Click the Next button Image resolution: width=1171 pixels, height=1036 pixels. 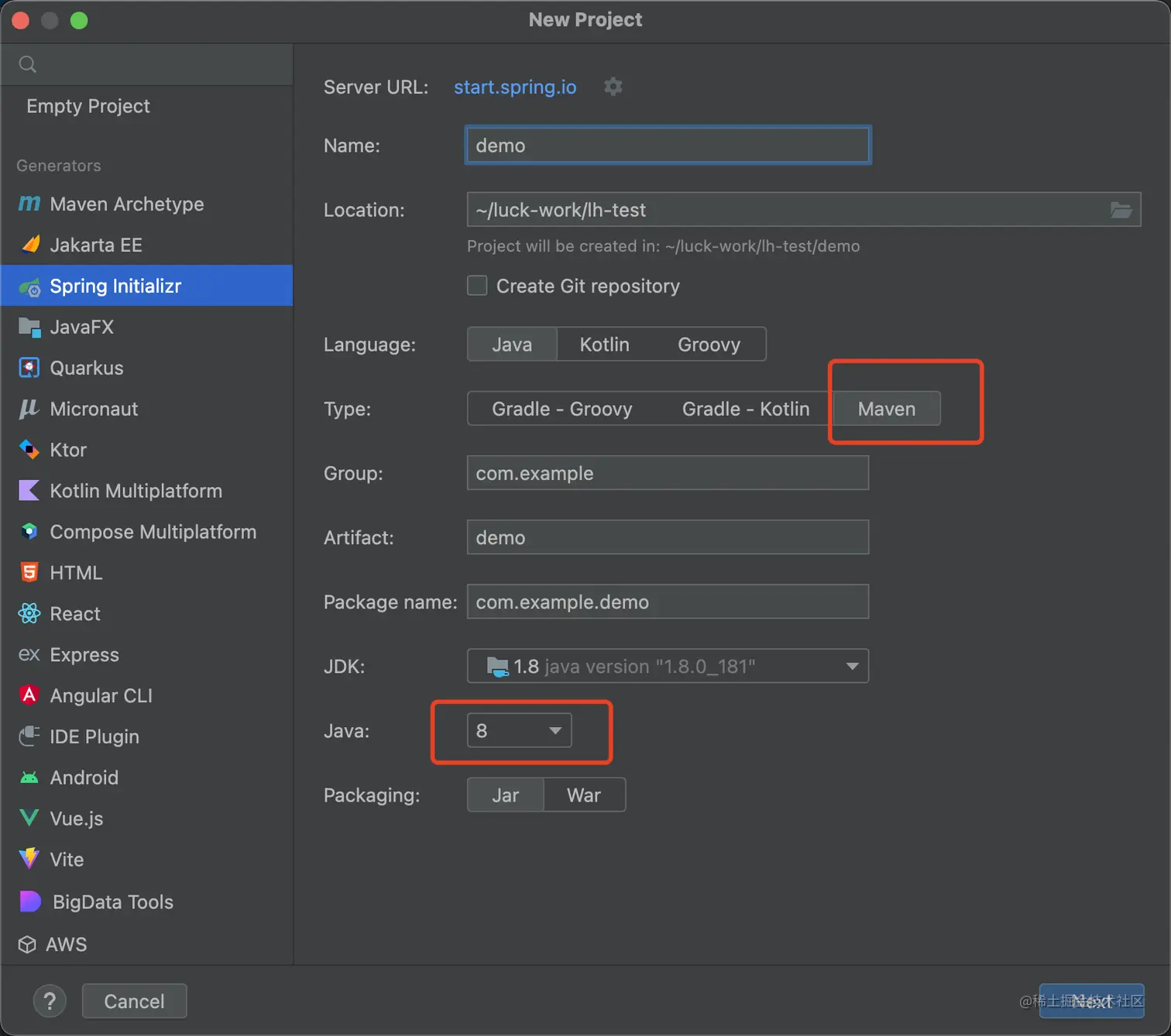(x=1091, y=1001)
